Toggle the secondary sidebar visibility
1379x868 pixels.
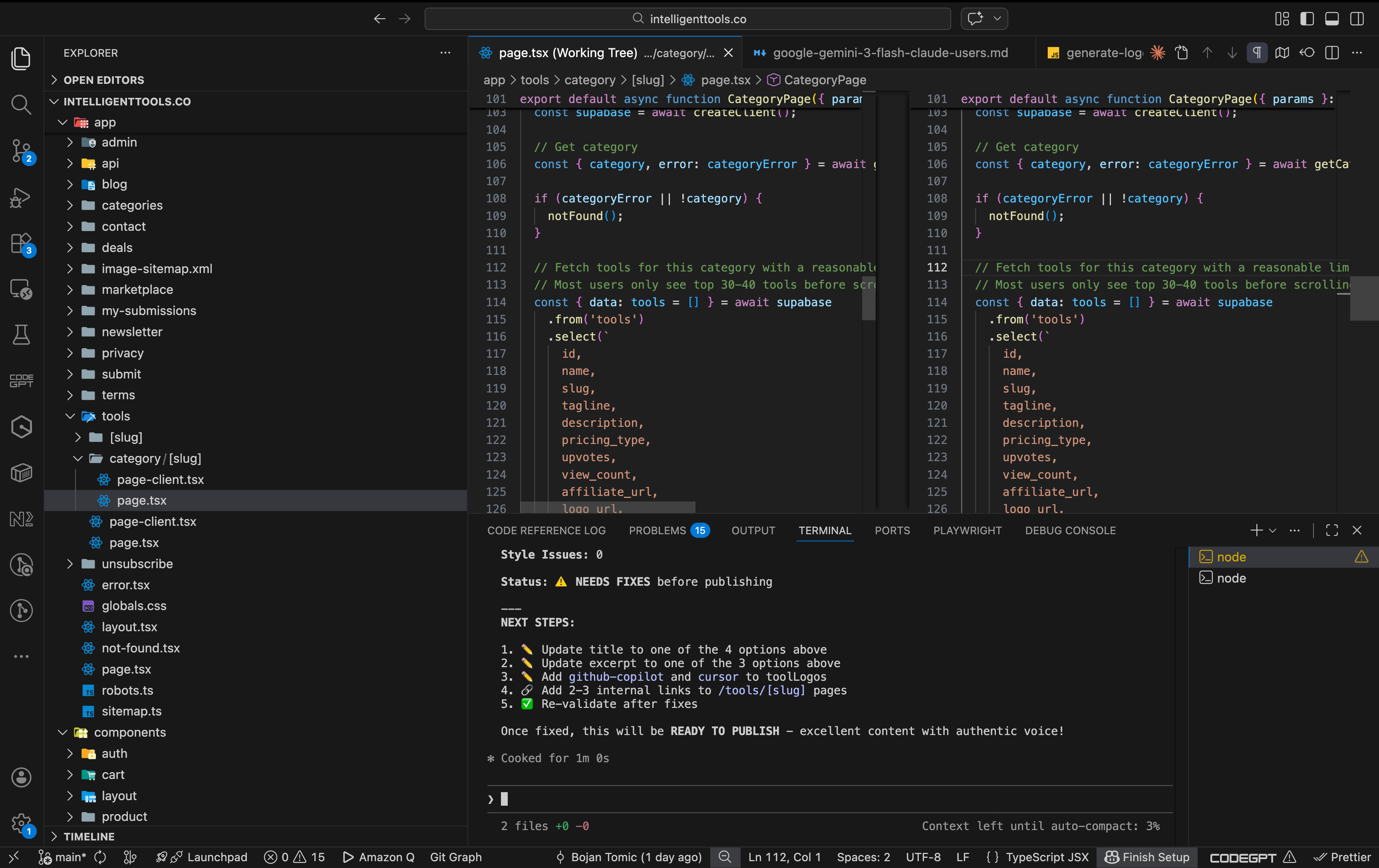(x=1357, y=18)
